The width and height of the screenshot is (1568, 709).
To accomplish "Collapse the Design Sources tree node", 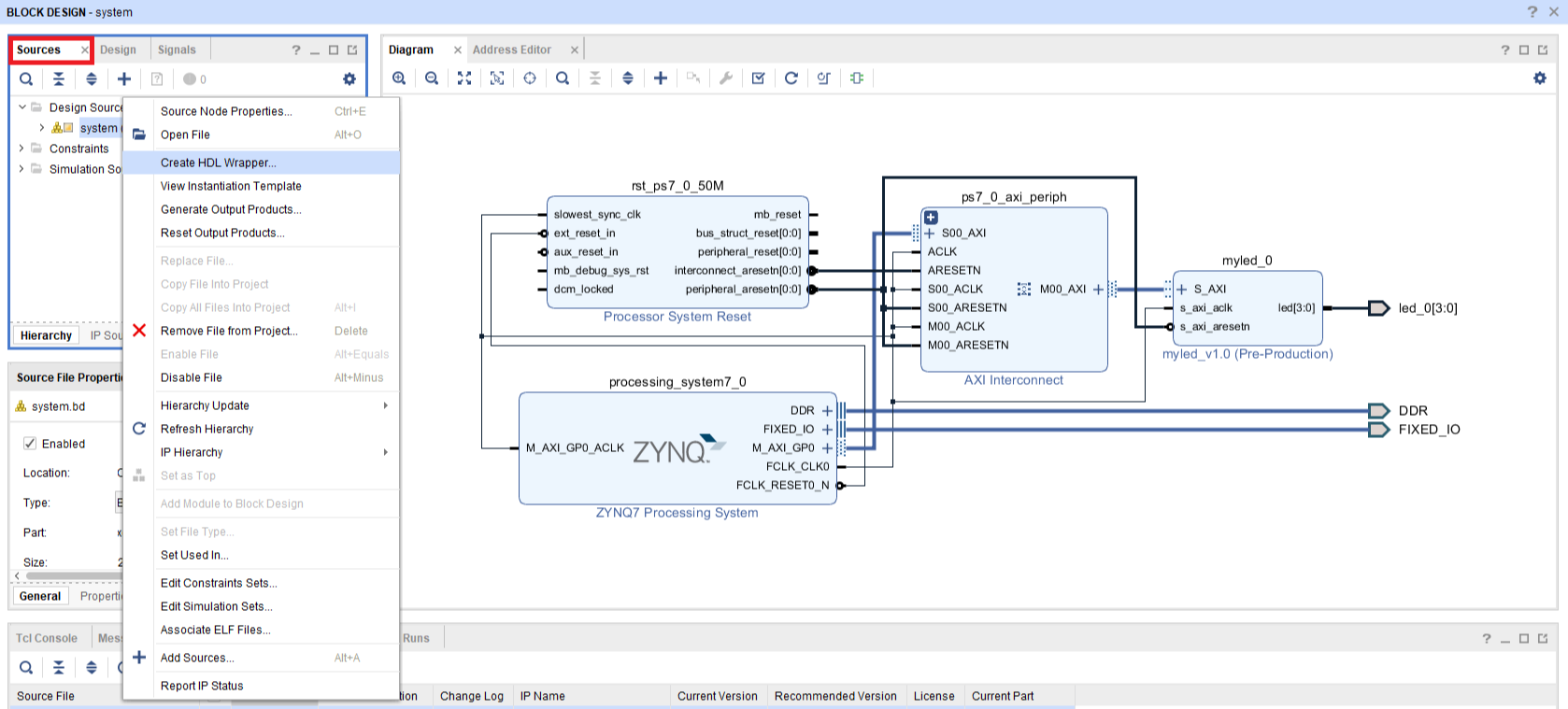I will point(21,107).
